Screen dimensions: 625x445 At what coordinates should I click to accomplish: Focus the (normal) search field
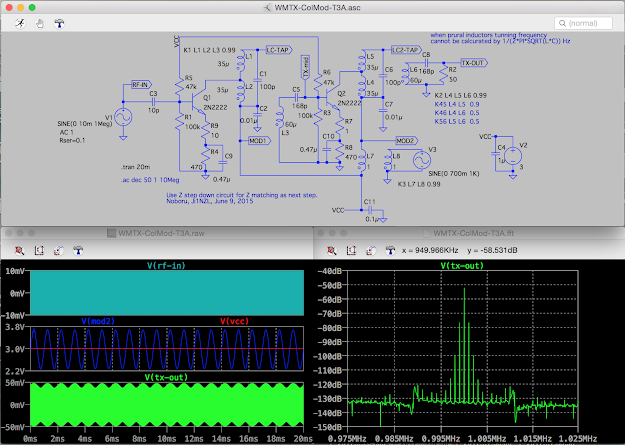point(583,24)
